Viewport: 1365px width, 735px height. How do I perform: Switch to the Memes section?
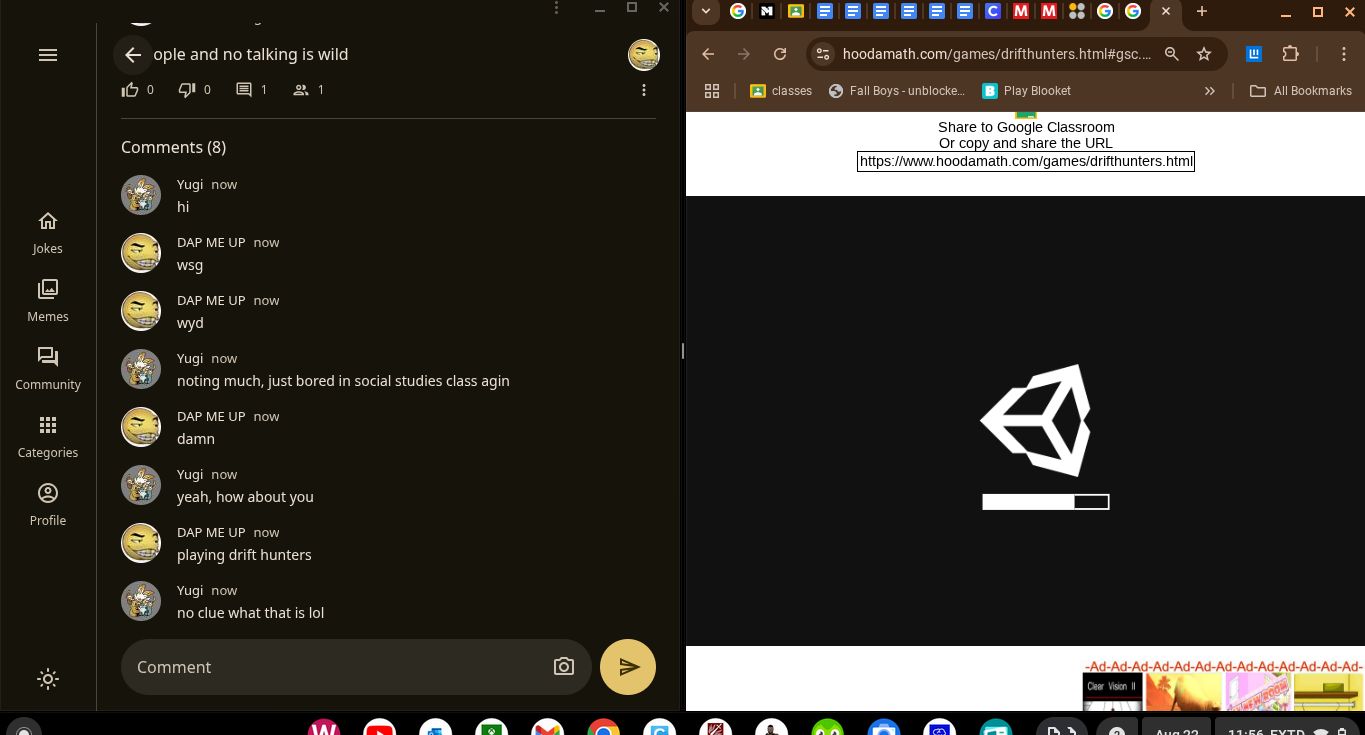(x=48, y=300)
